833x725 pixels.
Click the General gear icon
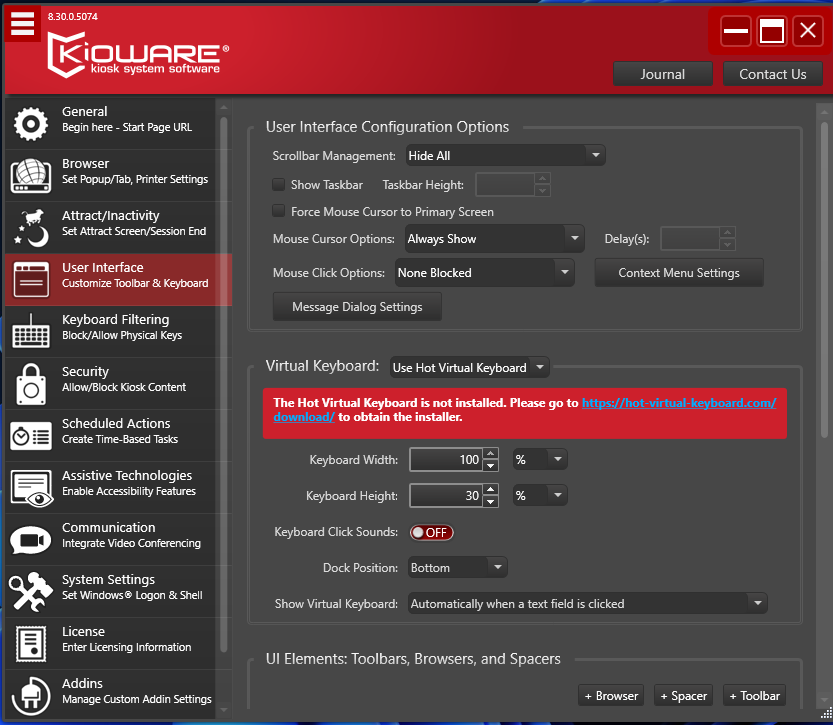point(31,123)
